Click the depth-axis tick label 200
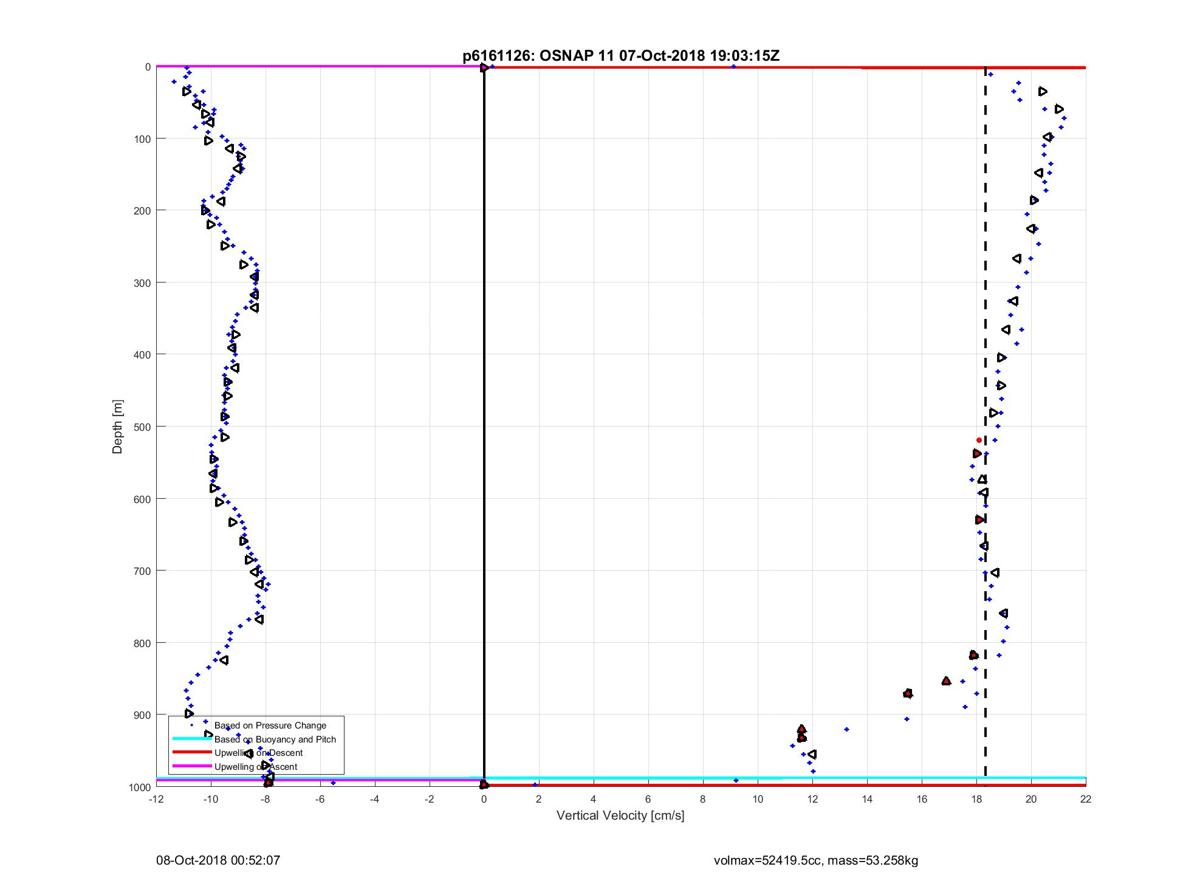The height and width of the screenshot is (885, 1200). (141, 211)
